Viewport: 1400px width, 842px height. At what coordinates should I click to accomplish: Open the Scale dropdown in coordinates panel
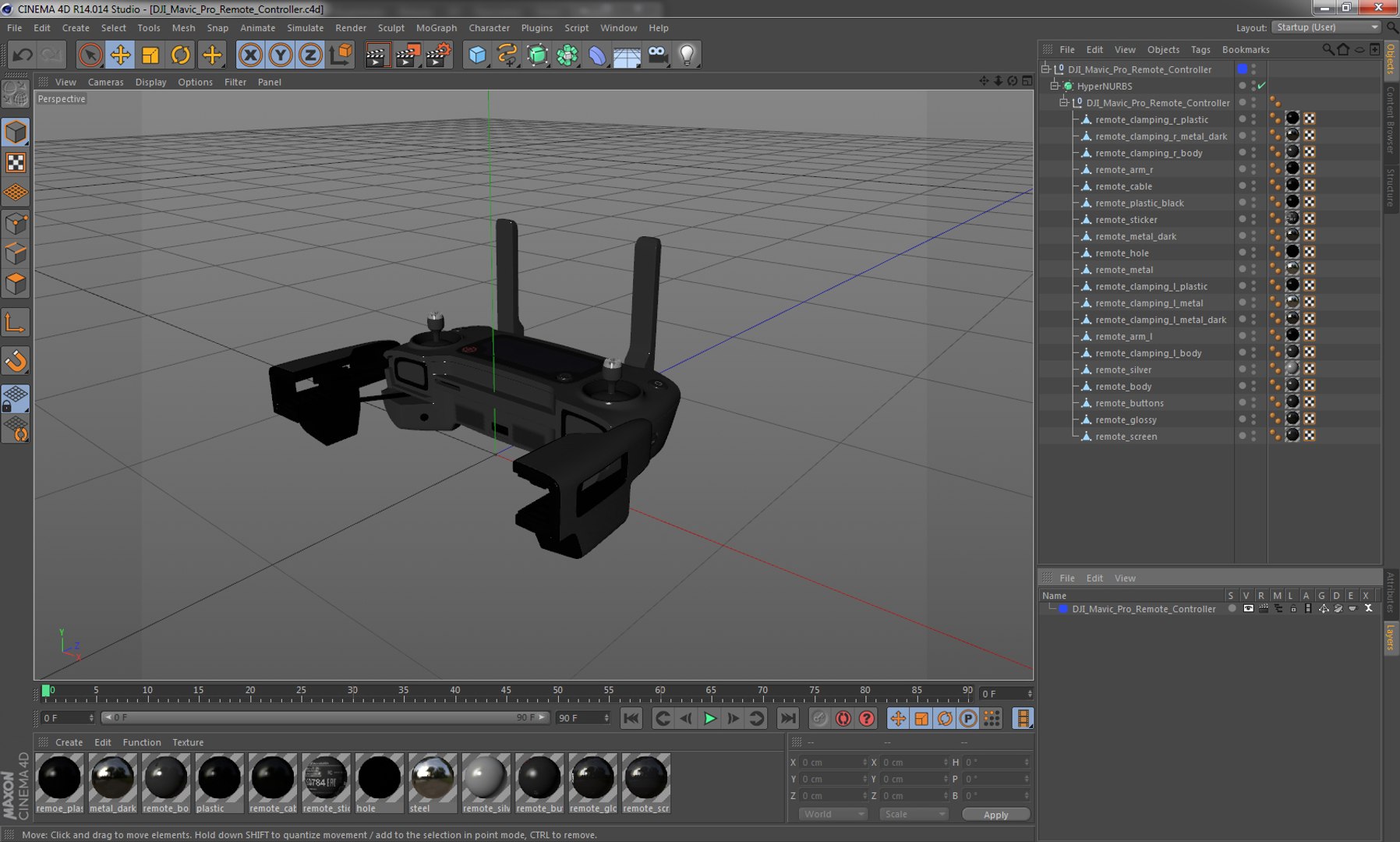coord(914,814)
